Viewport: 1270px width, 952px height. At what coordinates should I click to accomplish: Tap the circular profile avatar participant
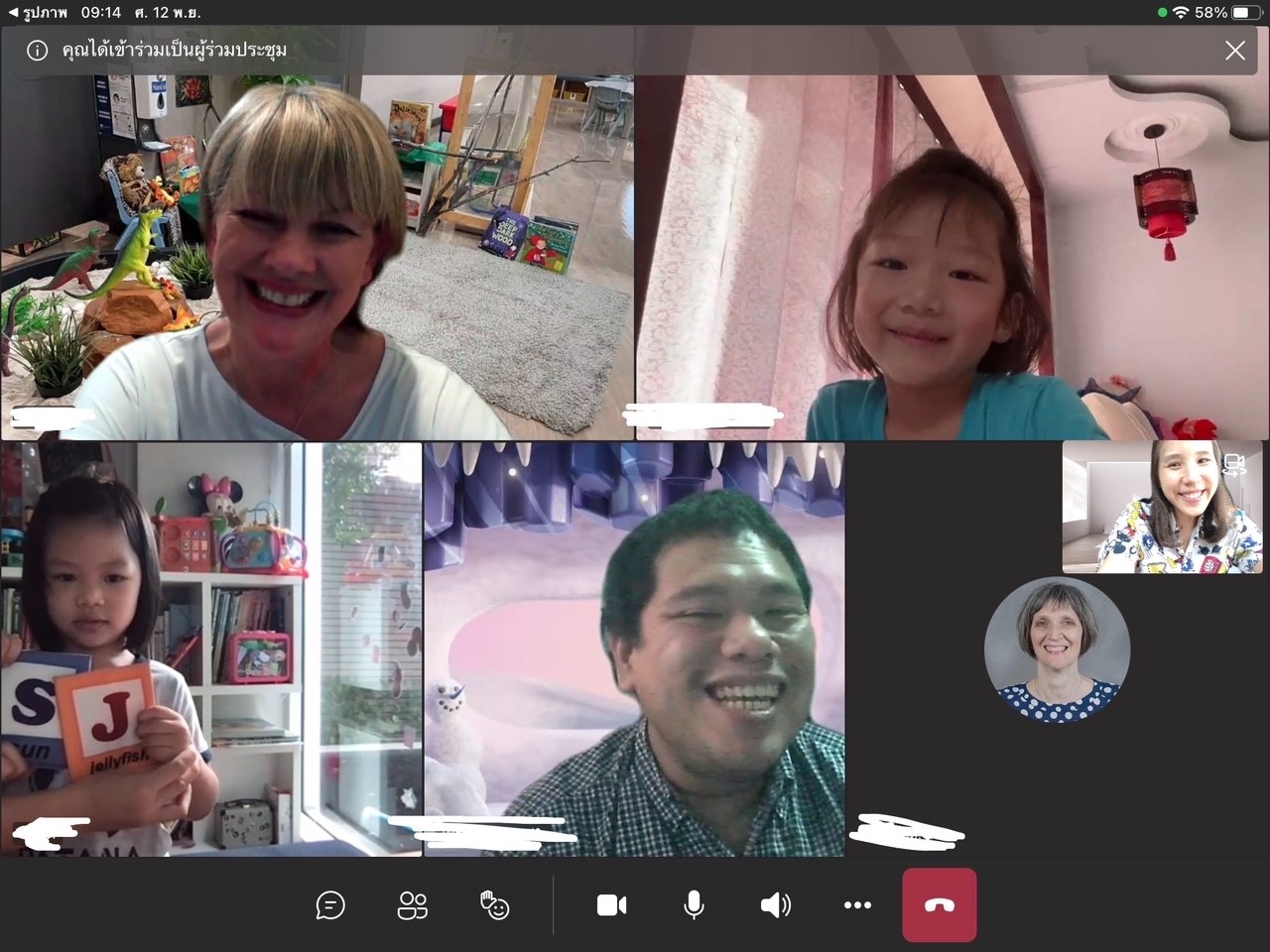(1057, 650)
